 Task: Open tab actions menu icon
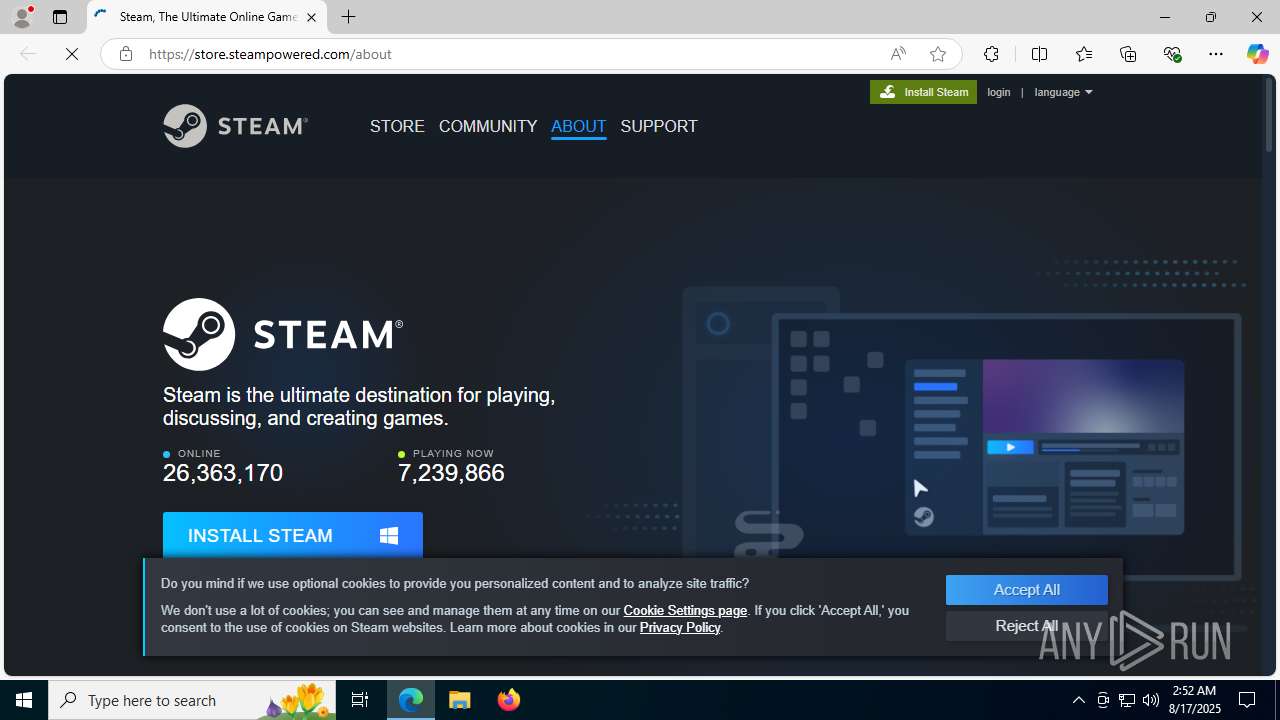point(60,17)
